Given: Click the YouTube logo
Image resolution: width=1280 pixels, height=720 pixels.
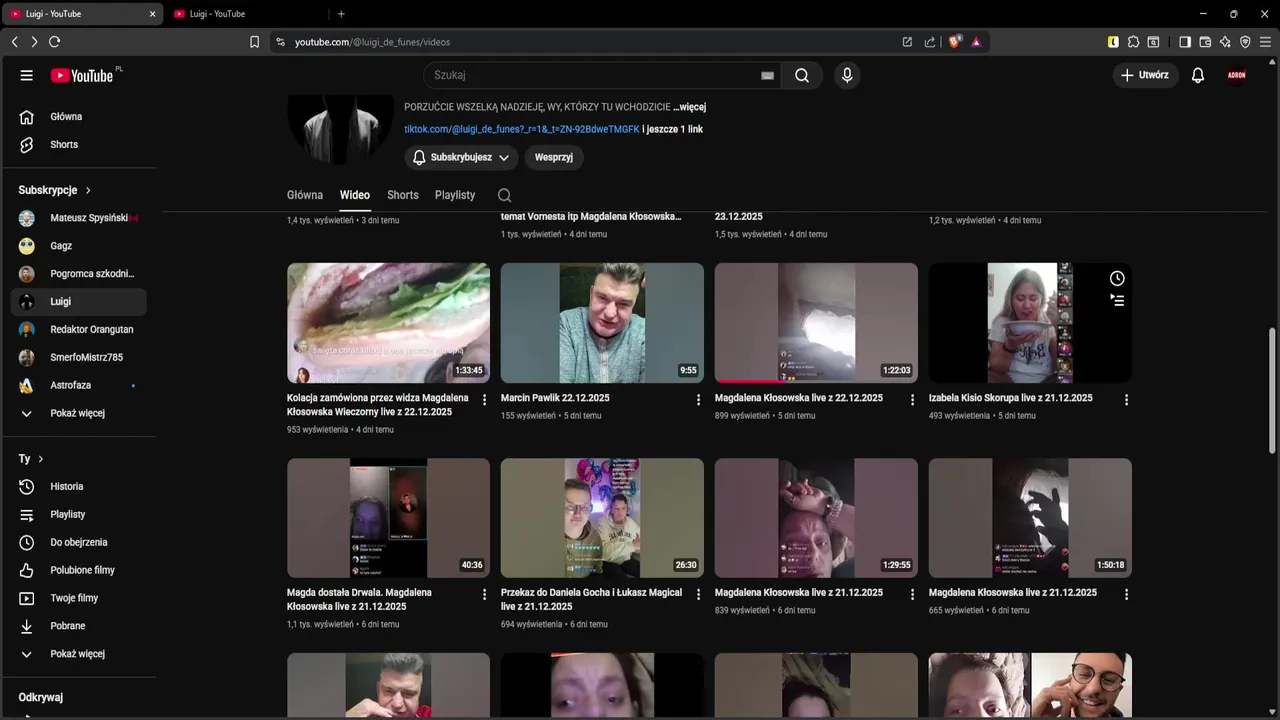Looking at the screenshot, I should point(81,75).
